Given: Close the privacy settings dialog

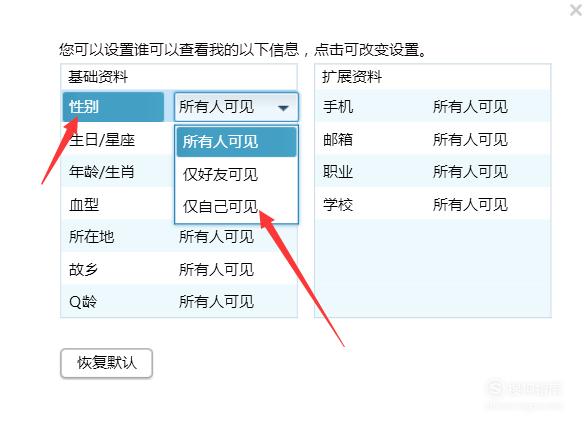Looking at the screenshot, I should click(576, 10).
